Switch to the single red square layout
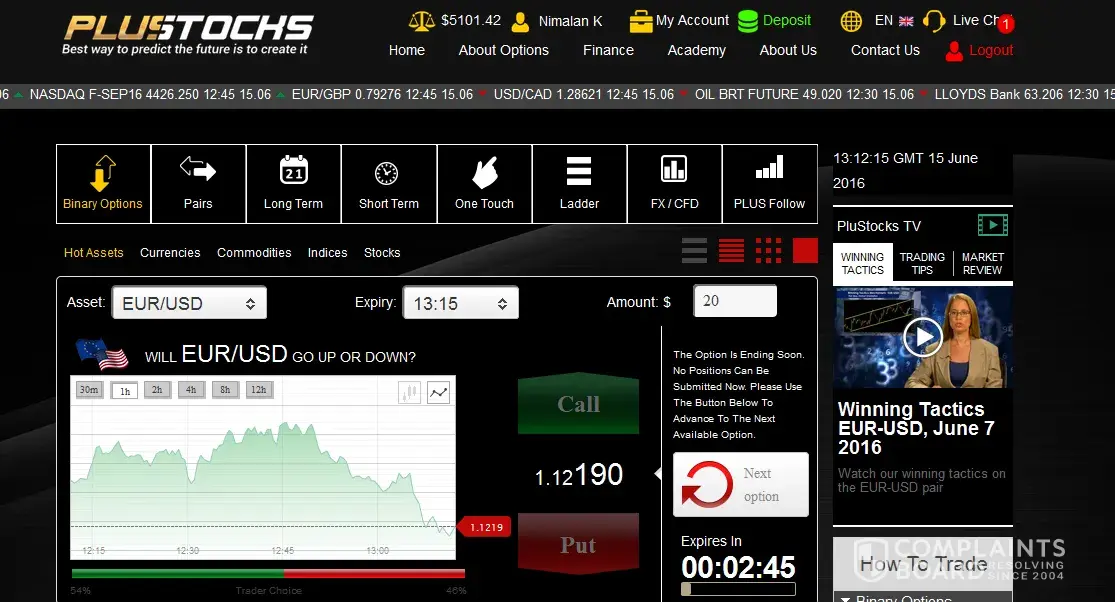The height and width of the screenshot is (602, 1115). pos(805,251)
